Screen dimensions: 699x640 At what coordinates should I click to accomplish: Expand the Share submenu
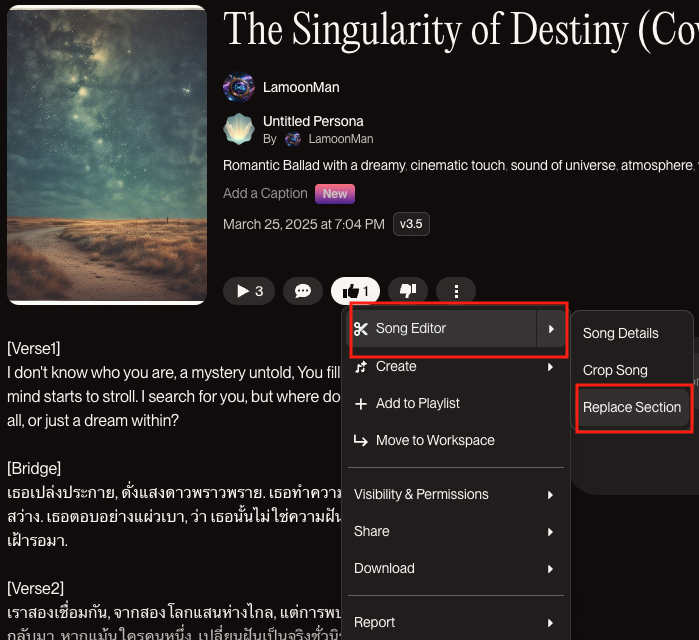pos(455,531)
